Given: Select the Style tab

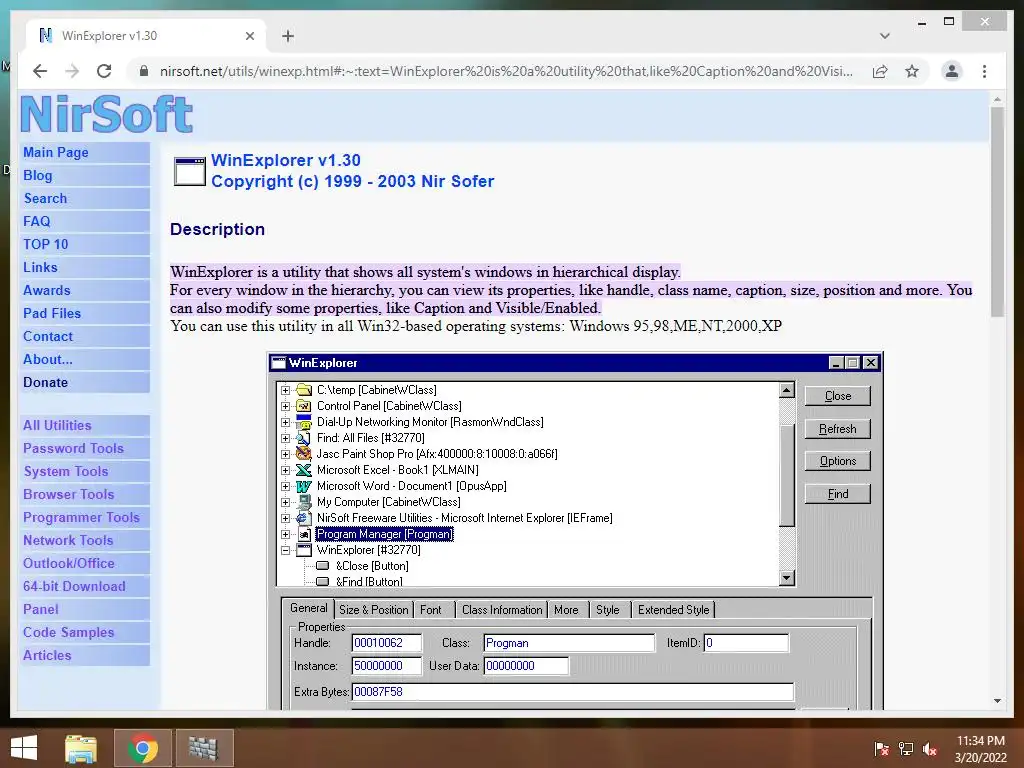Looking at the screenshot, I should point(608,610).
